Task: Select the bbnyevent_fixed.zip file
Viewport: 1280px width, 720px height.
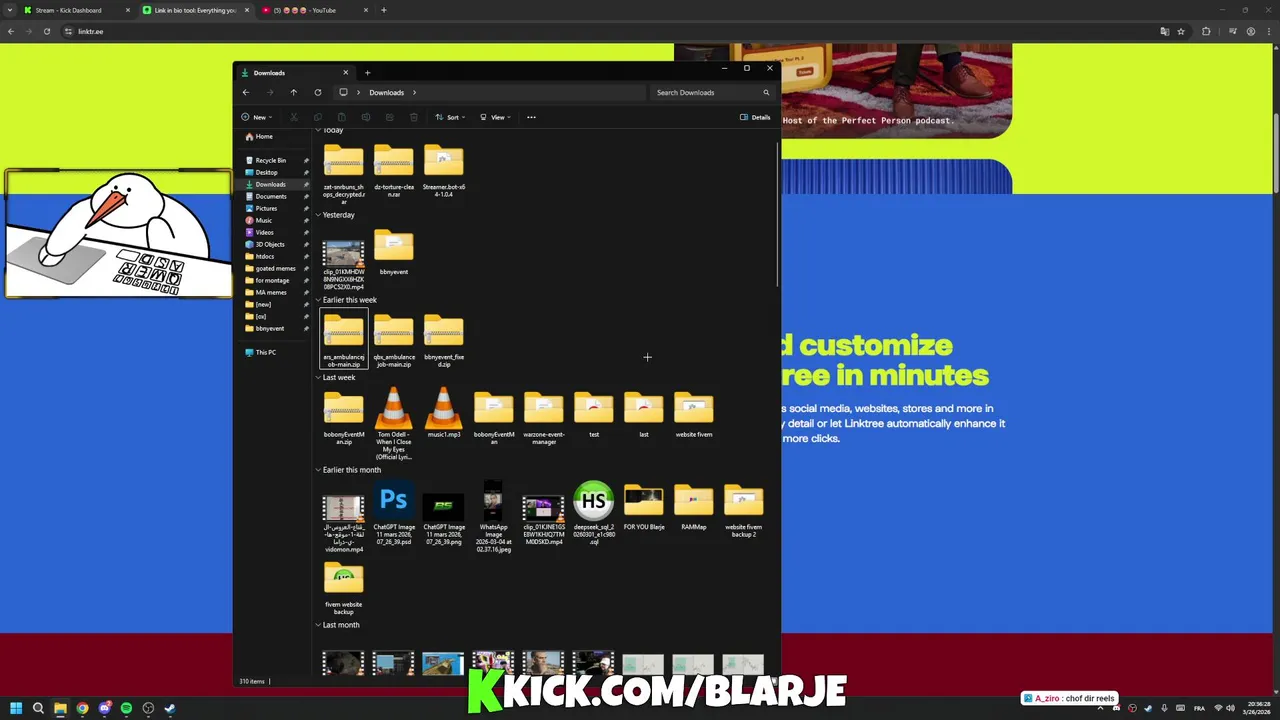Action: pos(443,340)
